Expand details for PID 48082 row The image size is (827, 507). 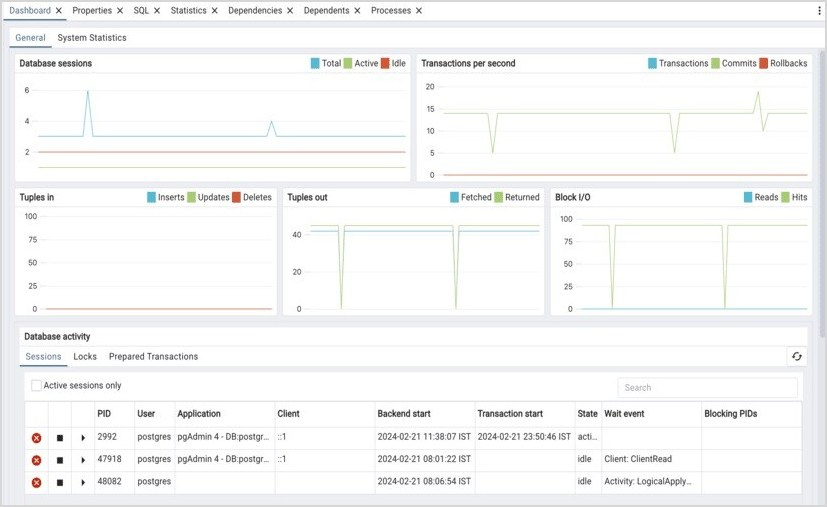pos(83,482)
